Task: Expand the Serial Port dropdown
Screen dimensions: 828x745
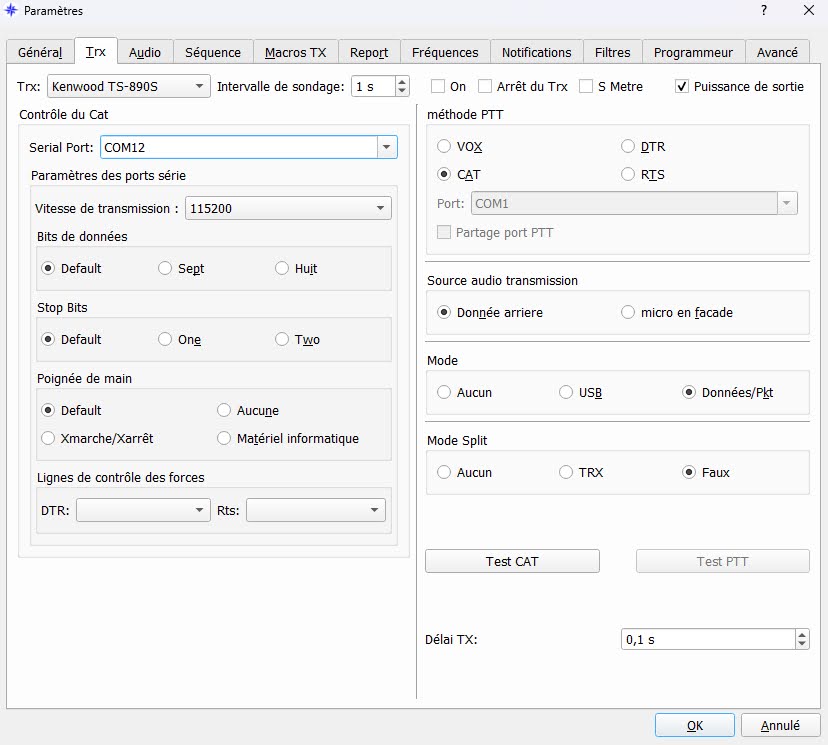Action: pyautogui.click(x=387, y=147)
